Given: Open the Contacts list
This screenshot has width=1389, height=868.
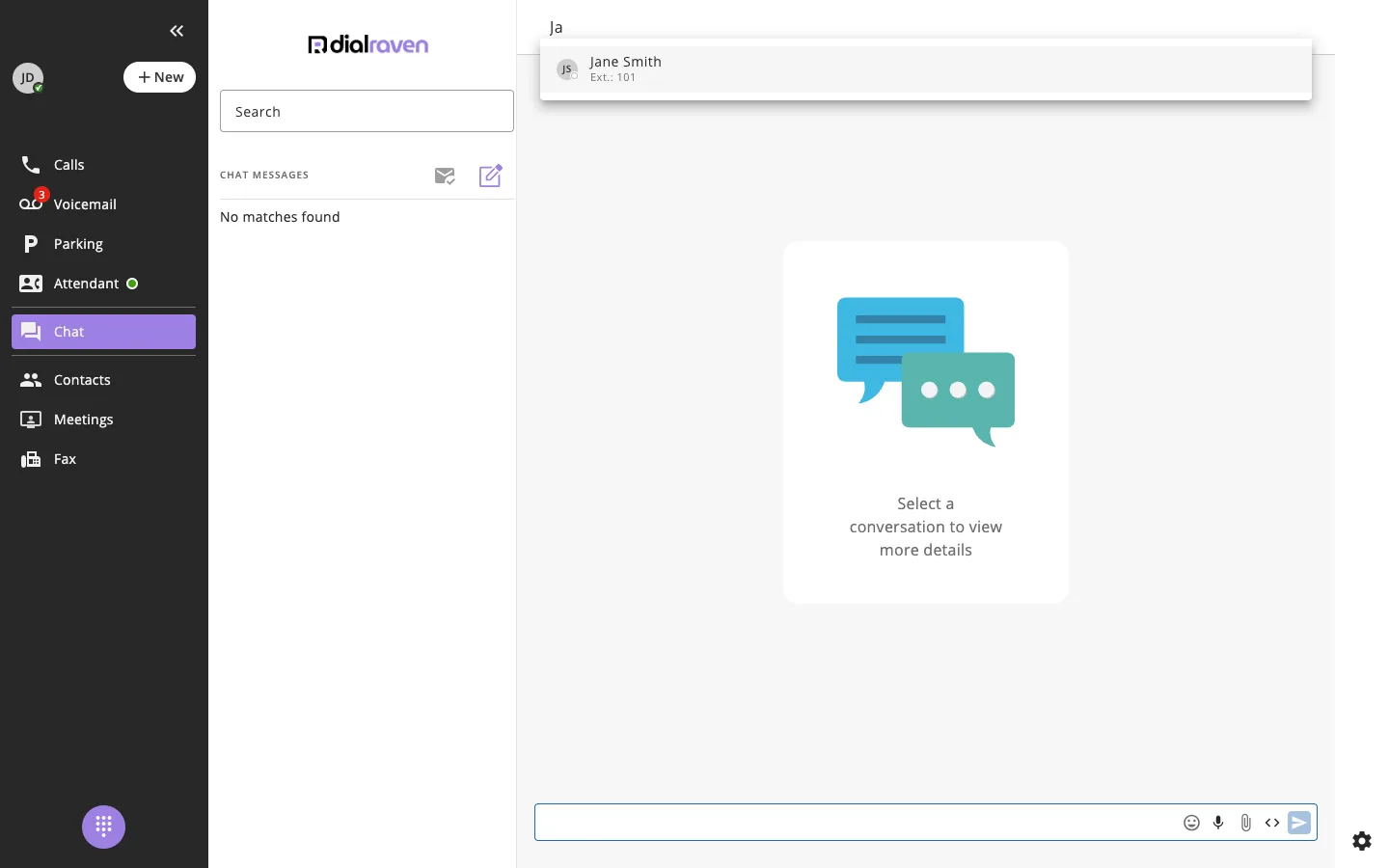Looking at the screenshot, I should click(103, 380).
